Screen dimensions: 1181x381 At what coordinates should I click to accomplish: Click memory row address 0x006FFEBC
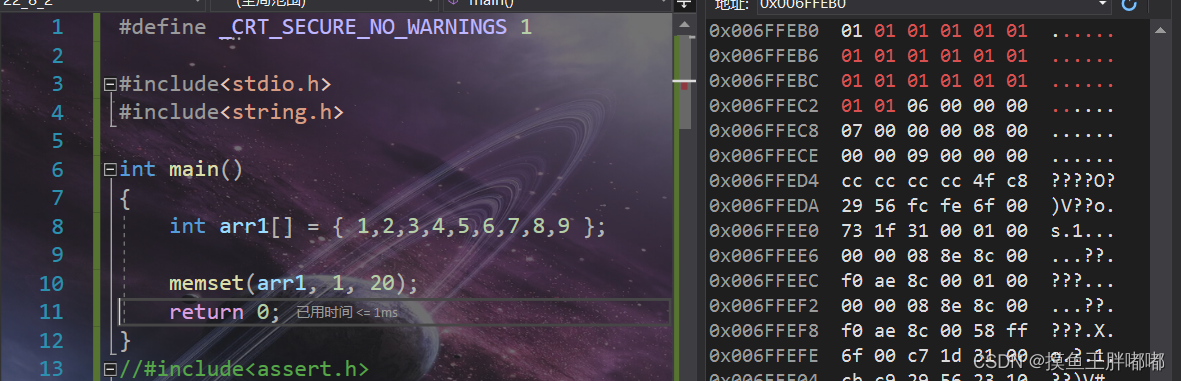coord(764,81)
